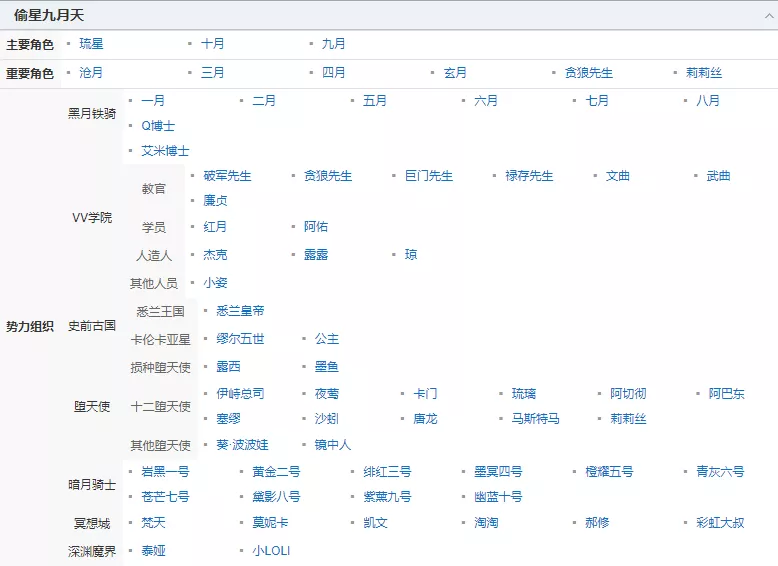This screenshot has width=778, height=566.
Task: Click the 公主 link
Action: tap(327, 339)
